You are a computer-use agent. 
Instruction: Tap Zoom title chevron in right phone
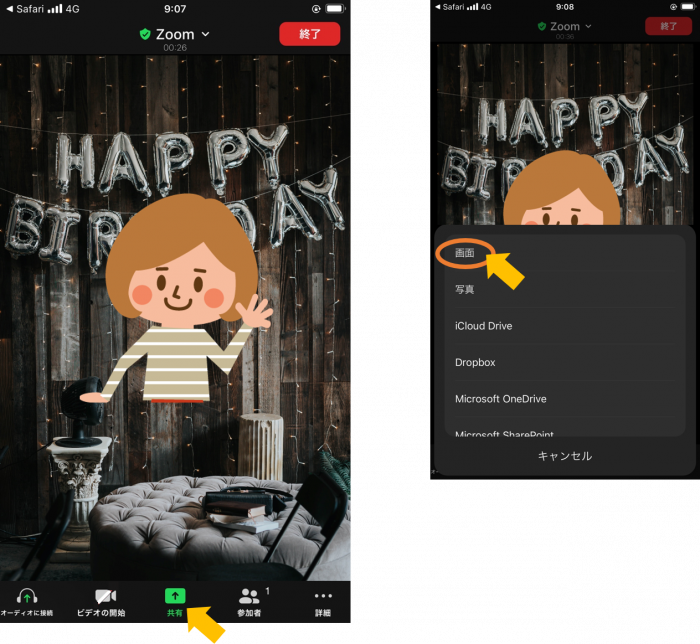coord(588,26)
